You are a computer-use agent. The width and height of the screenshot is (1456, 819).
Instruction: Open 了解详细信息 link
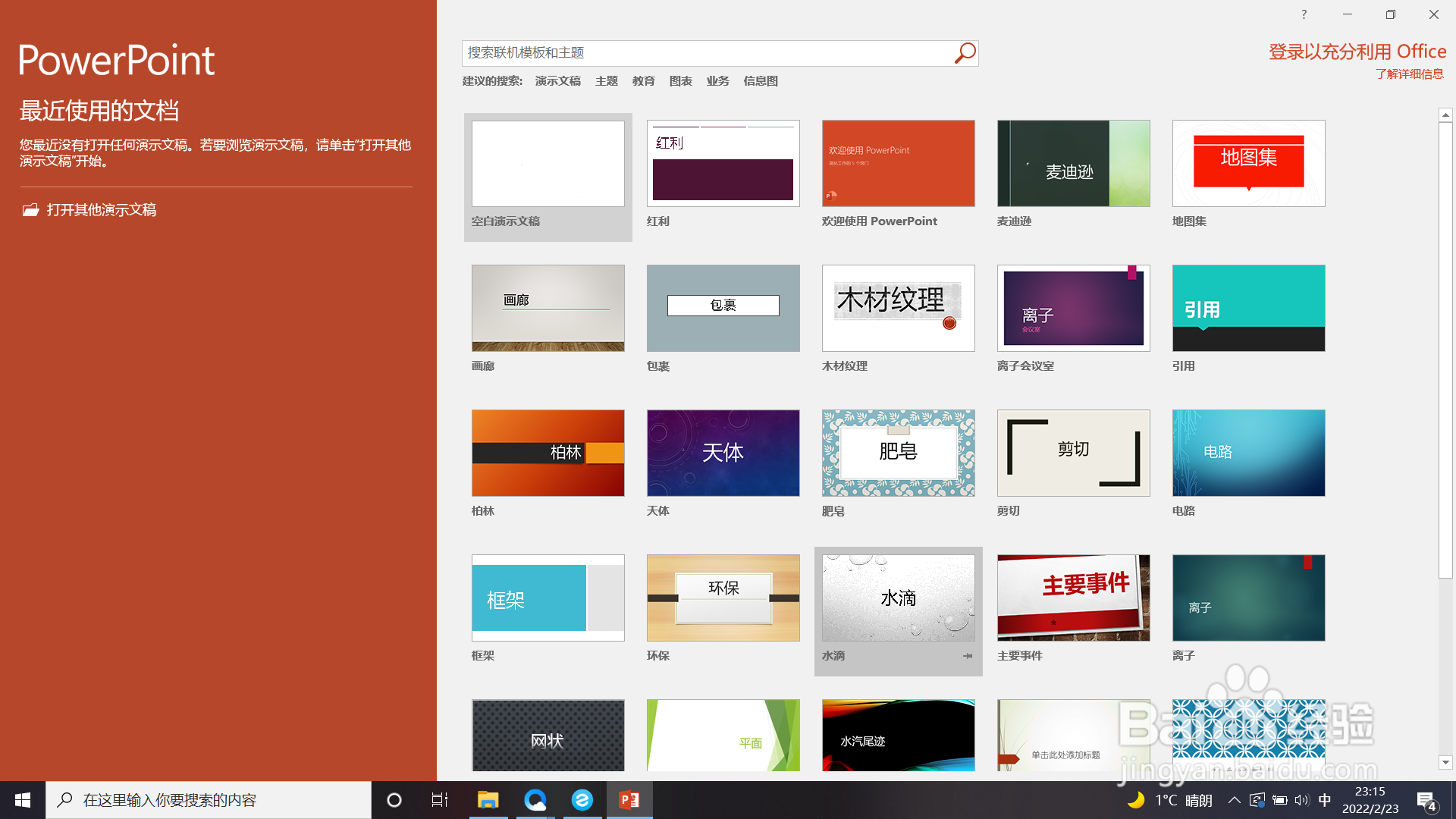pos(1410,74)
